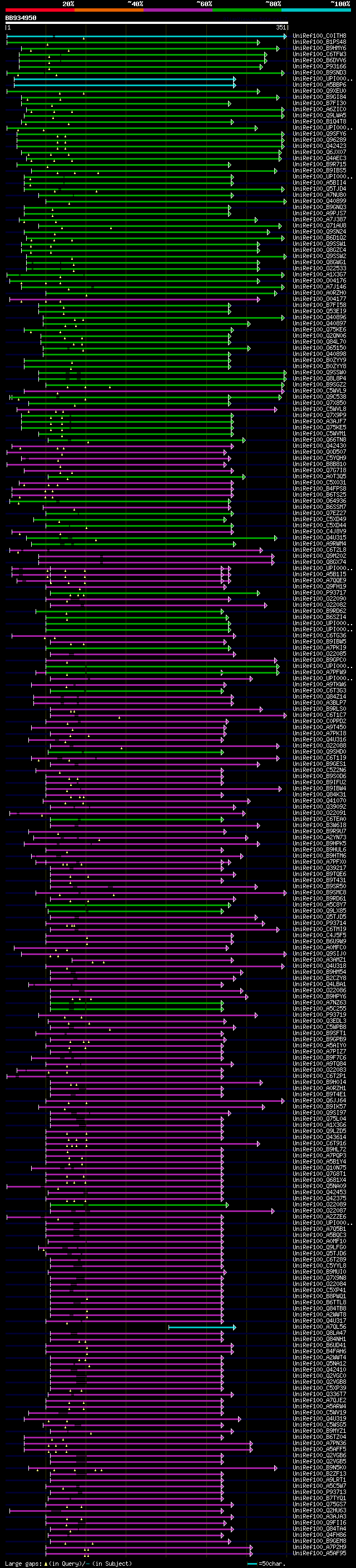Select hit label UniRef100_Q42430
Image resolution: width=356 pixels, height=1568 pixels.
tap(319, 446)
